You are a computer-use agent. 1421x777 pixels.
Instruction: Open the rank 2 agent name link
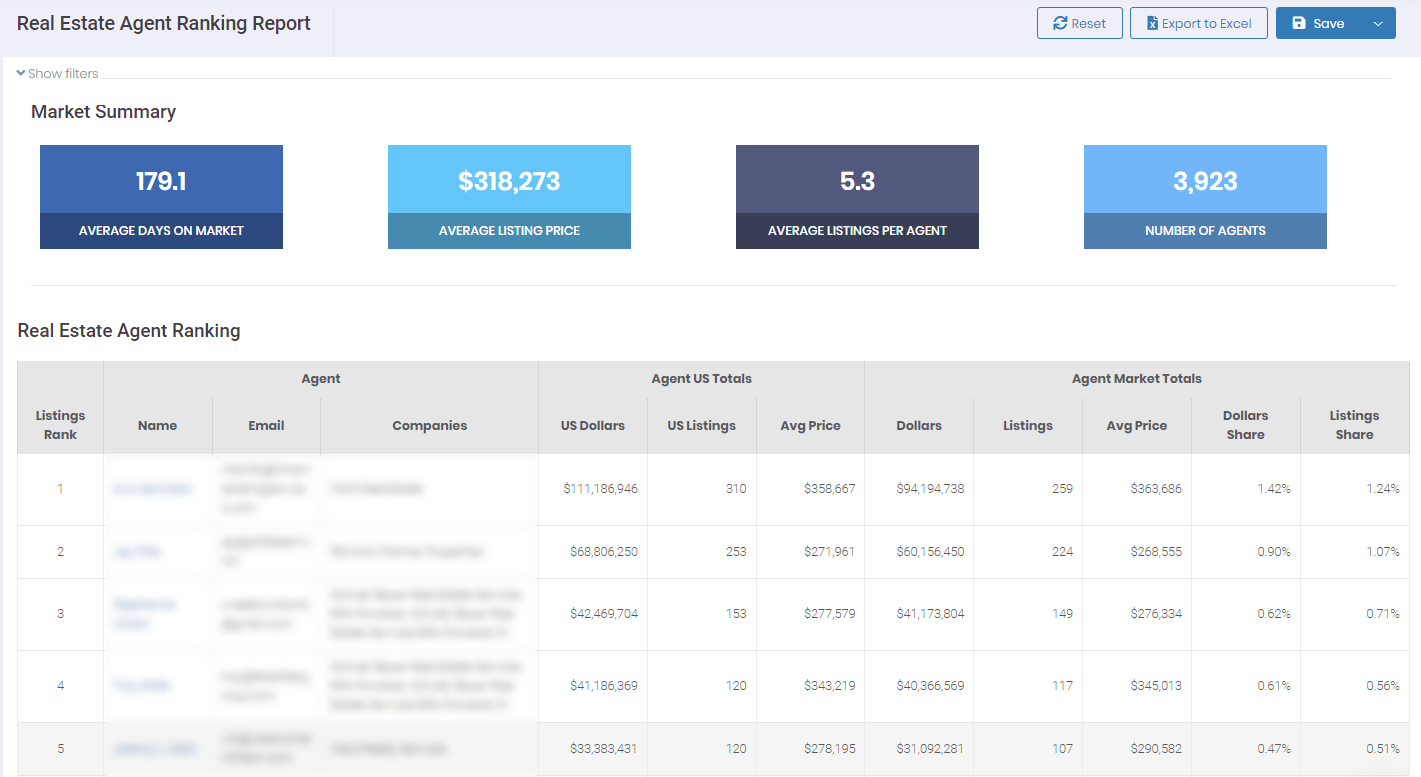pos(138,552)
